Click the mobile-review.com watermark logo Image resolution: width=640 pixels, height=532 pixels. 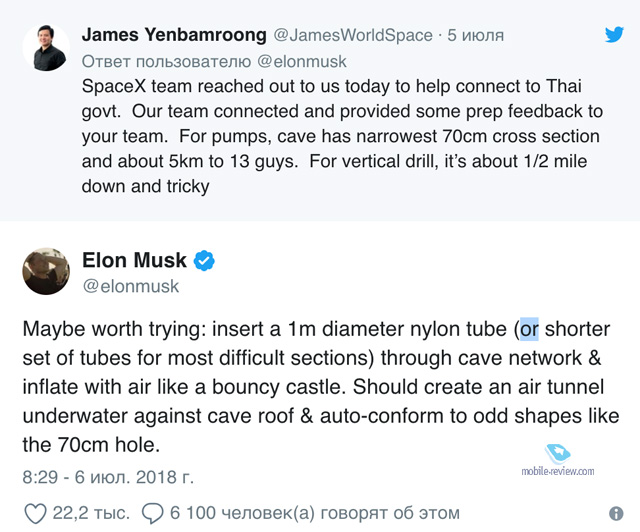tap(558, 454)
